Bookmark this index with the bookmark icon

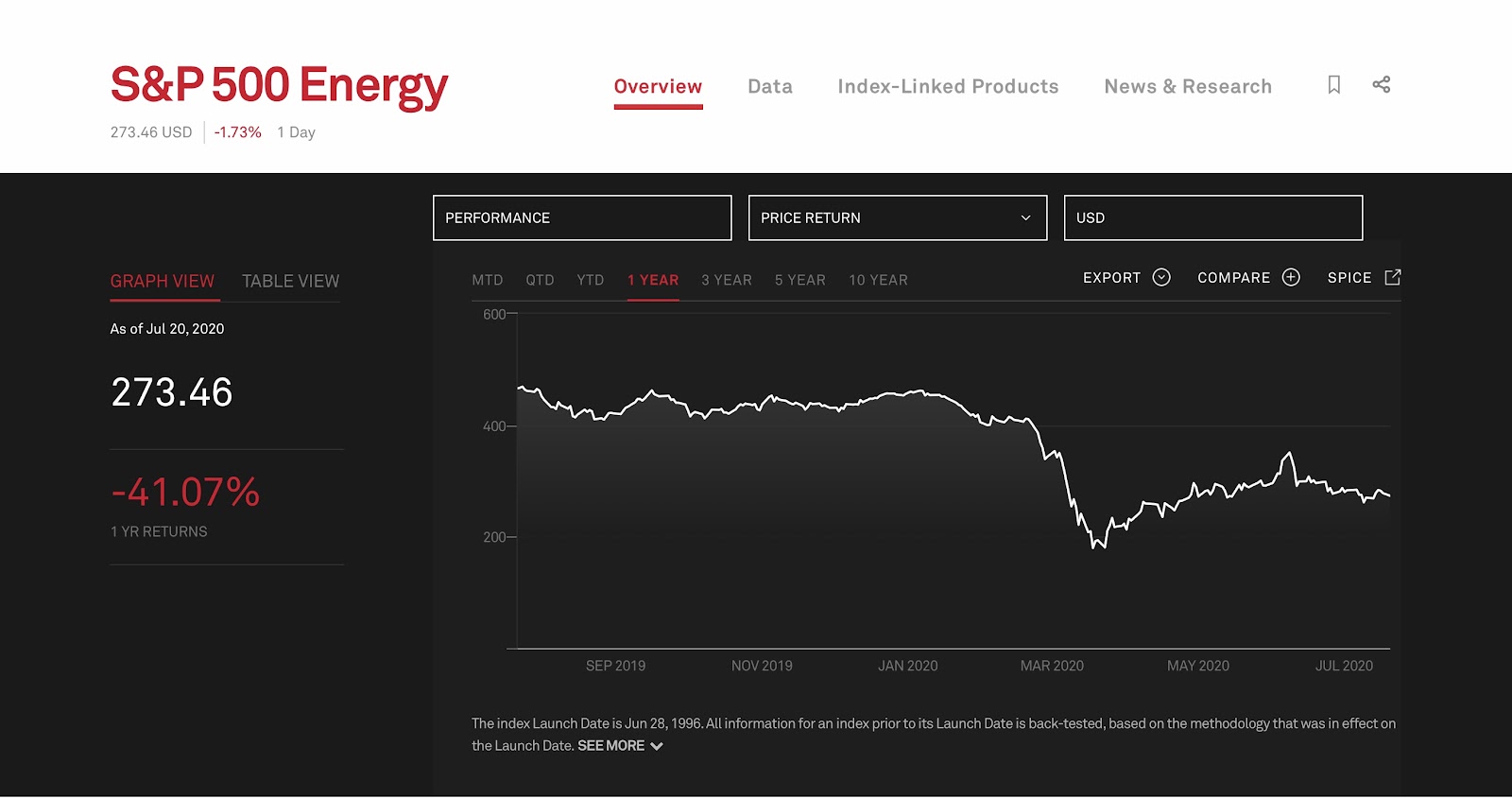1334,85
